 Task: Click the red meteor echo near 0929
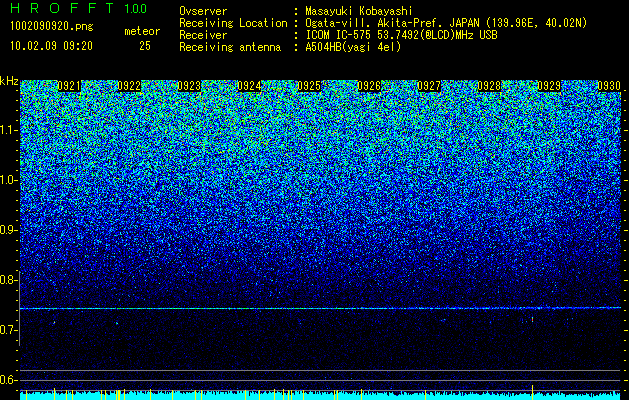[x=532, y=319]
